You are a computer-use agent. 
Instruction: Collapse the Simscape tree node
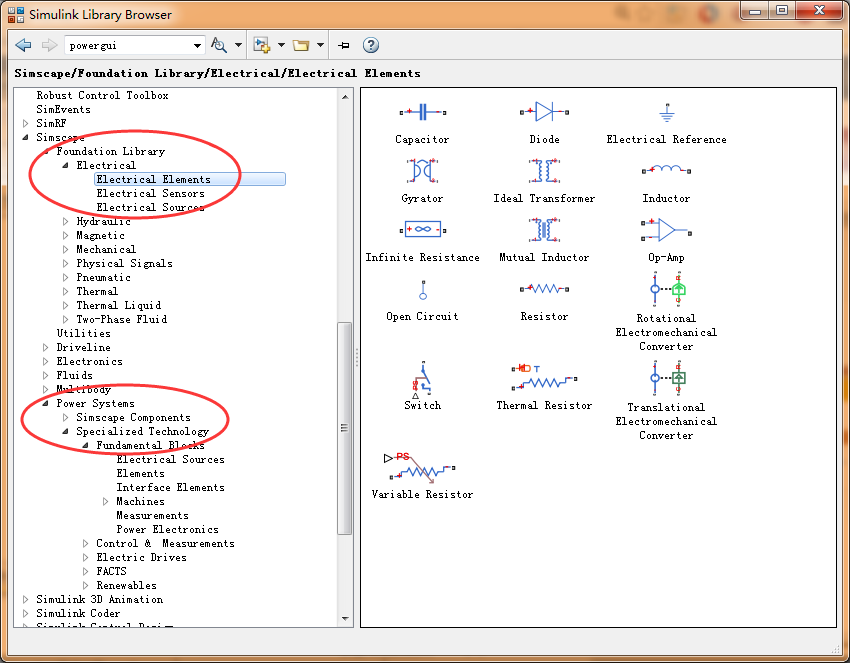(25, 137)
